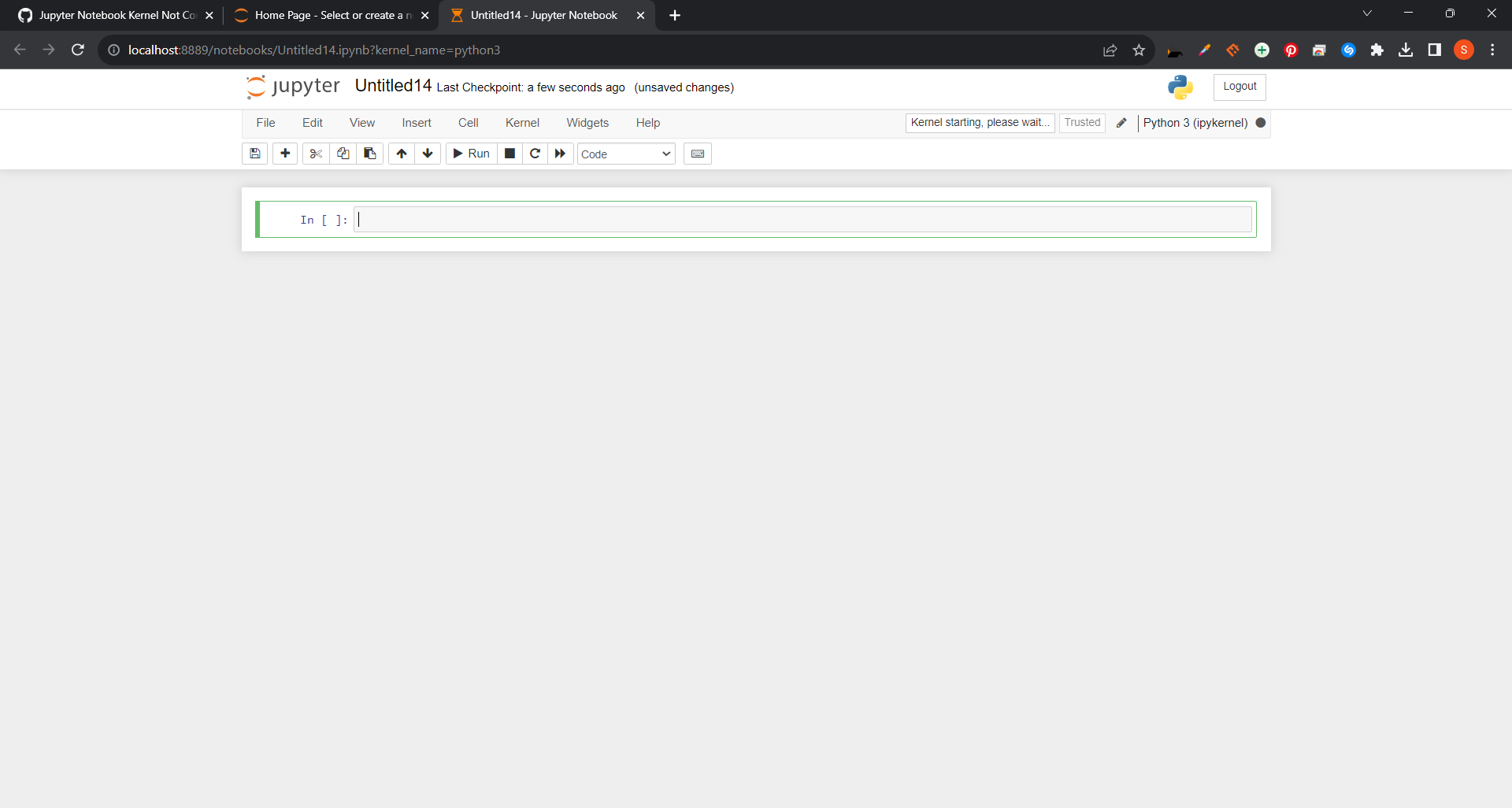This screenshot has height=808, width=1512.
Task: Click the localhost address bar URL
Action: pos(314,50)
